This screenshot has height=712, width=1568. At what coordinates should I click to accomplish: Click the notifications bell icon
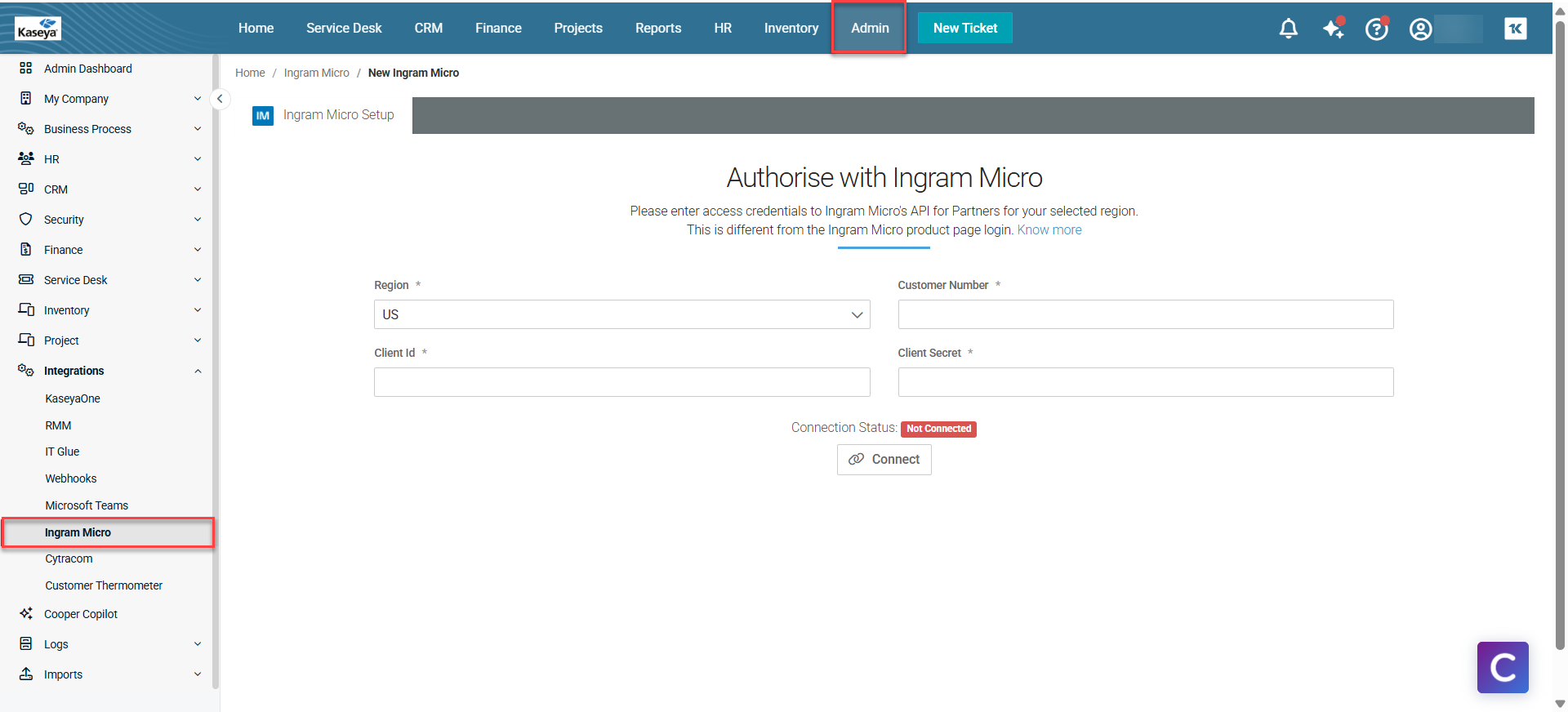click(x=1288, y=29)
